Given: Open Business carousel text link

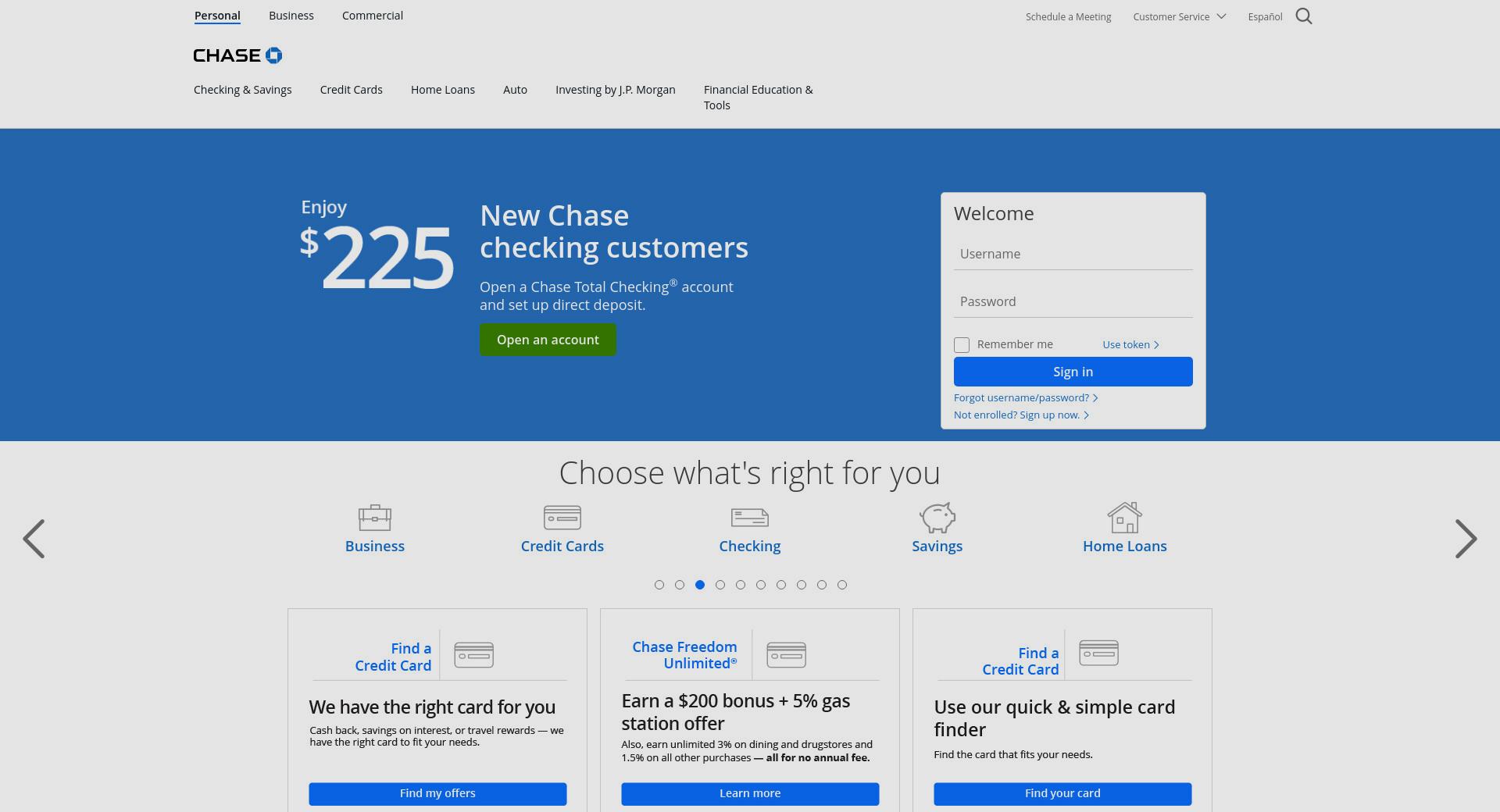Looking at the screenshot, I should click(375, 546).
